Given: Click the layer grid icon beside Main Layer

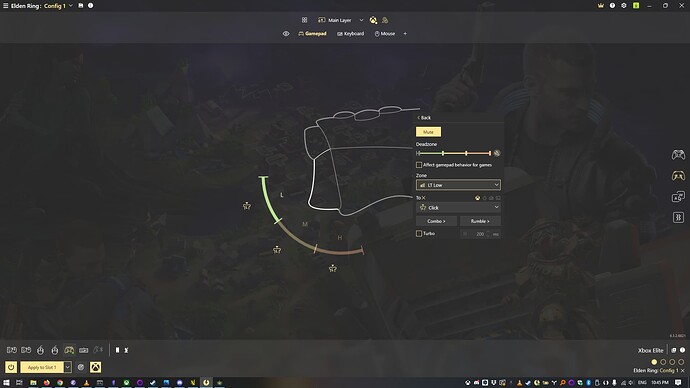Looking at the screenshot, I should point(305,20).
